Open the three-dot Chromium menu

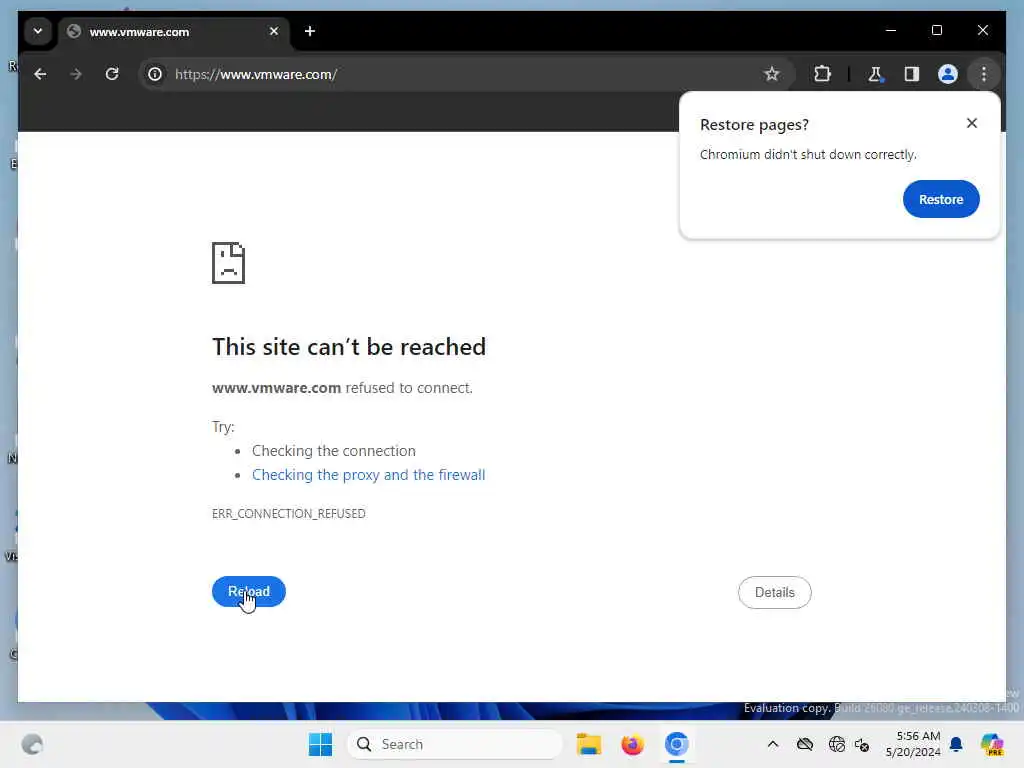984,74
